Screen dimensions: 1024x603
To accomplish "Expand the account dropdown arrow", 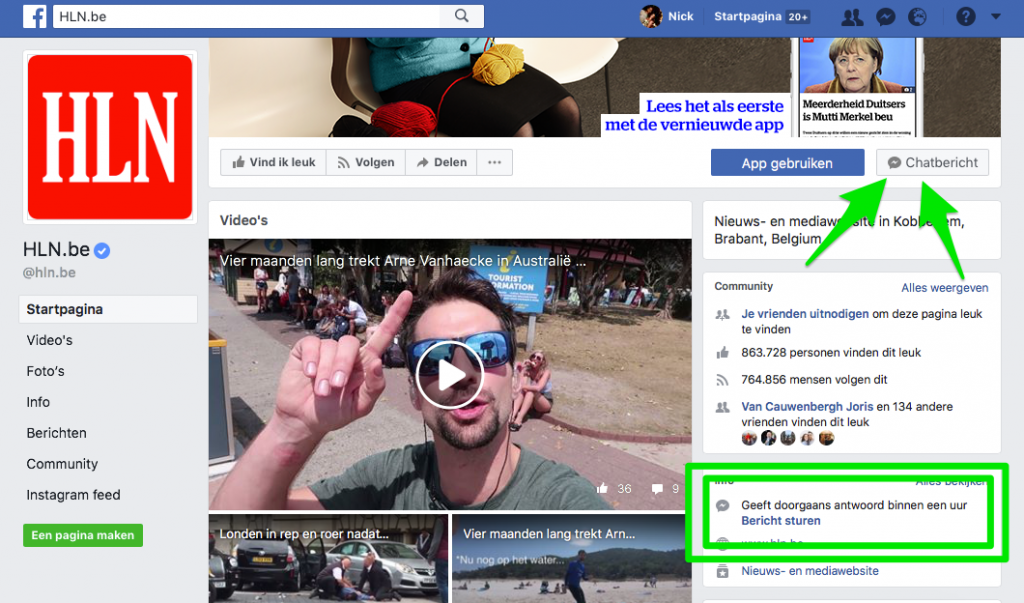I will tap(996, 17).
